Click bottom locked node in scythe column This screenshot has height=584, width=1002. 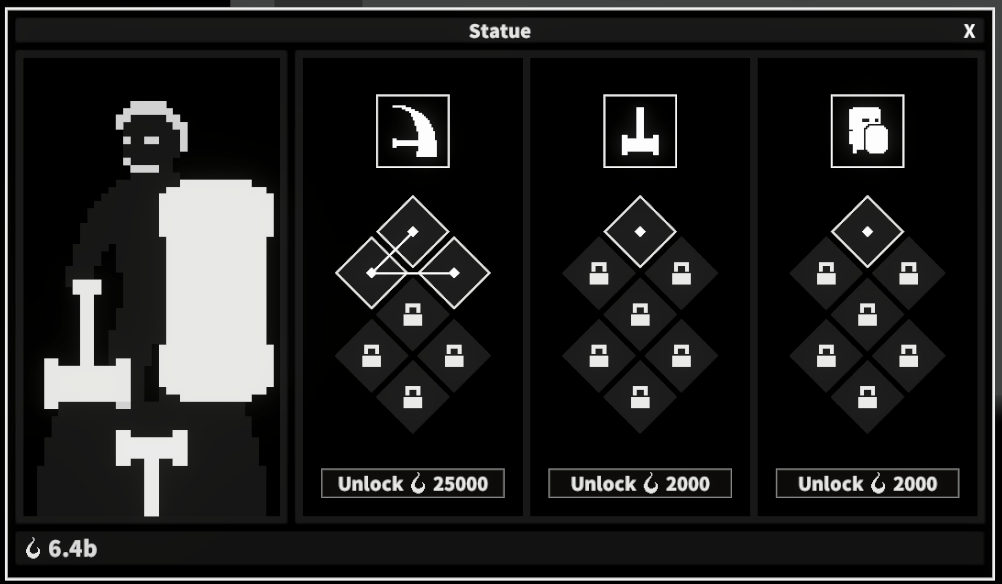point(413,397)
